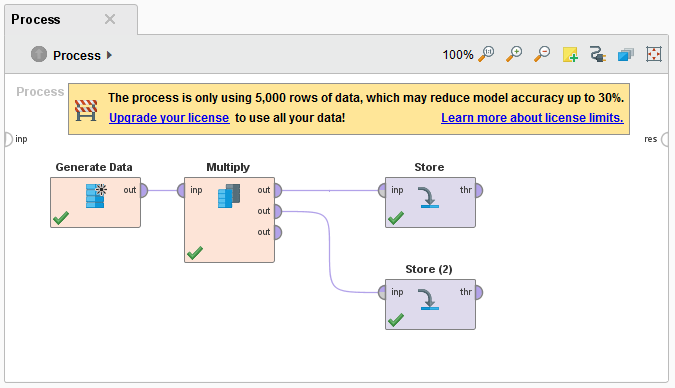This screenshot has height=388, width=675.
Task: Click the process res output port
Action: (x=665, y=139)
